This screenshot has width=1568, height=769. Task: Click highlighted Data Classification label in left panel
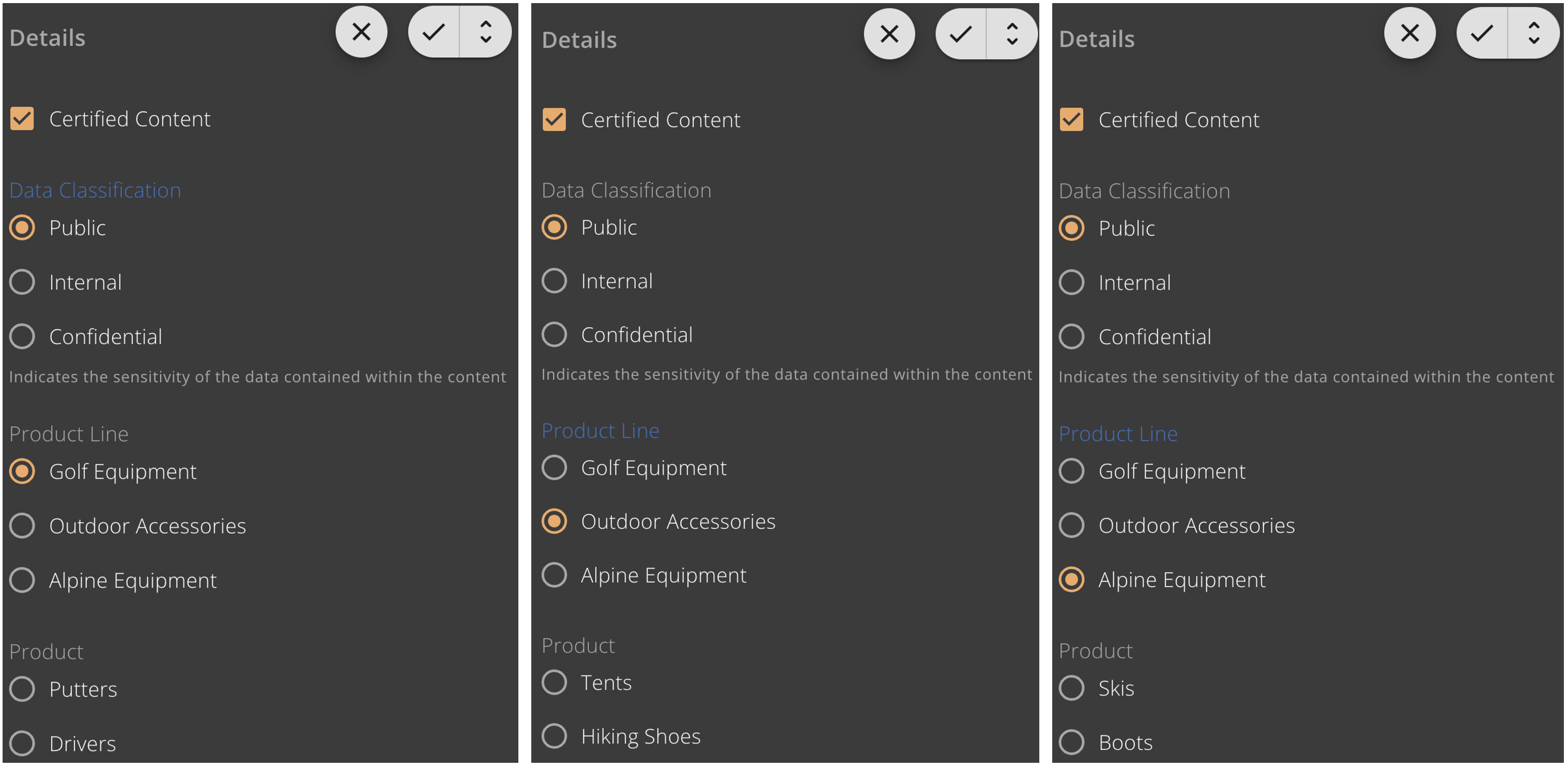(95, 190)
